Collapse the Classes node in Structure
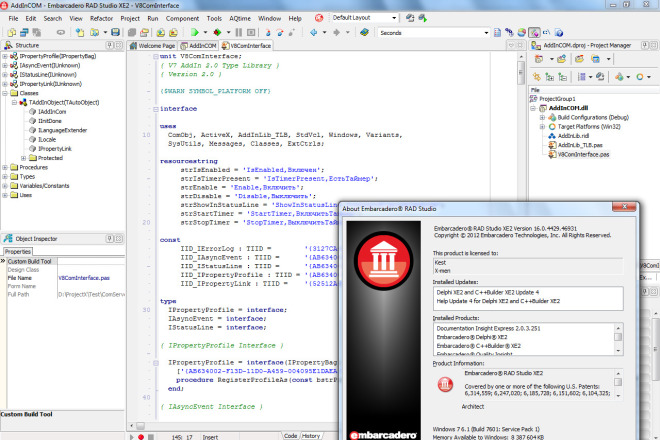This screenshot has width=660, height=440. [5, 93]
